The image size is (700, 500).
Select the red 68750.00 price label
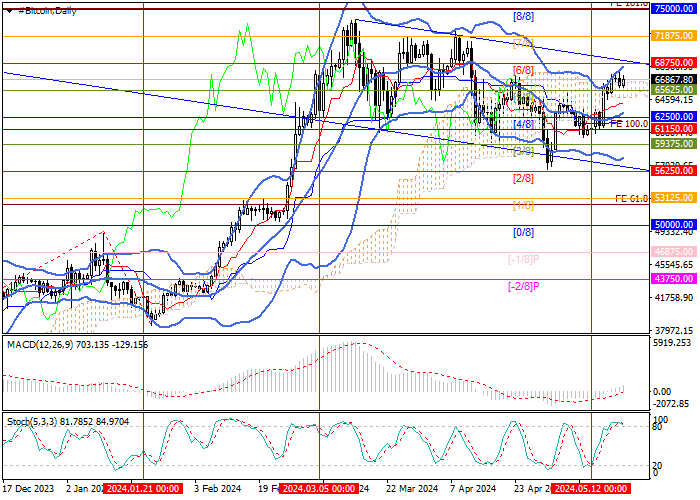point(673,62)
